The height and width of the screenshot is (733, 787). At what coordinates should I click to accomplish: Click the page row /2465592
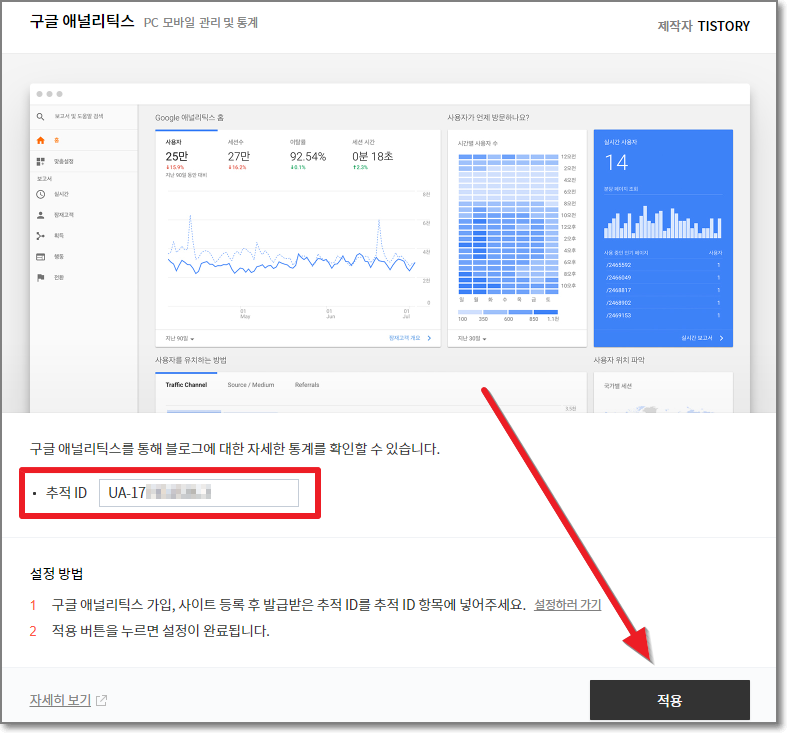pos(663,265)
